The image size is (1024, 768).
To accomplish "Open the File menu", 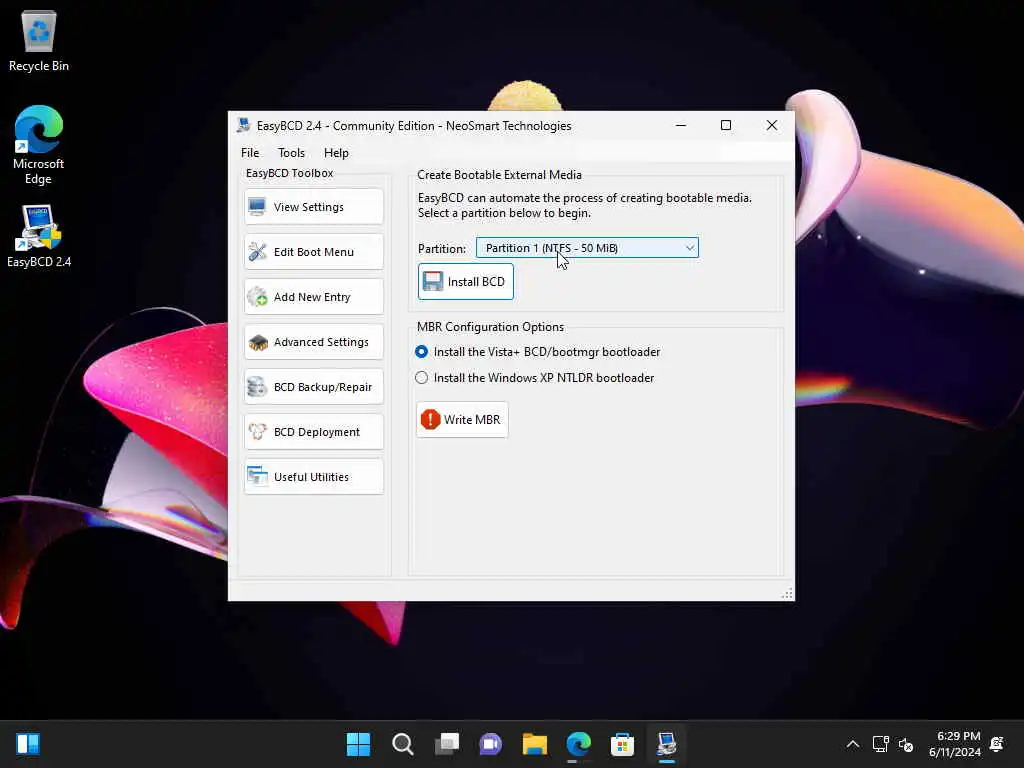I will point(250,153).
